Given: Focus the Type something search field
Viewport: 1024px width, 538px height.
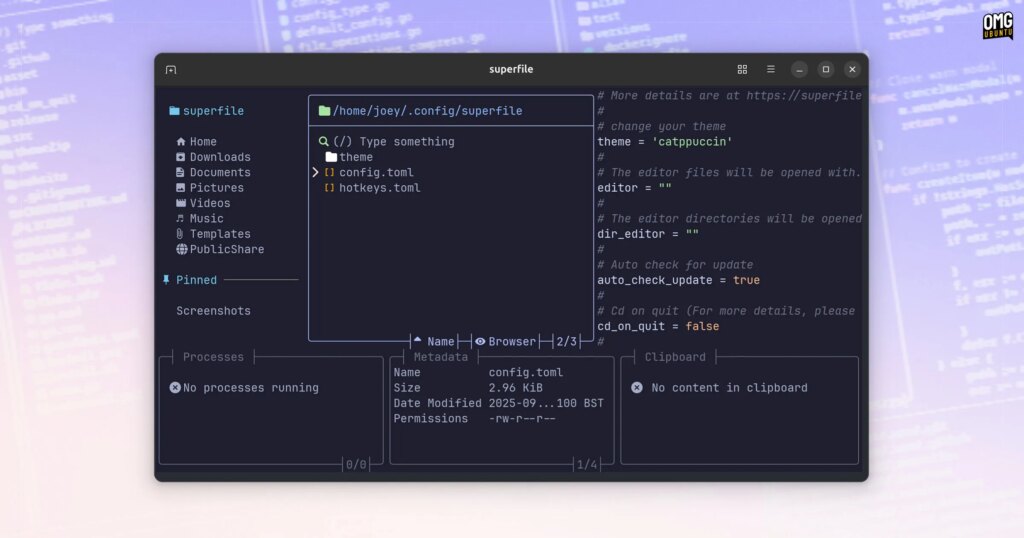Looking at the screenshot, I should (394, 142).
